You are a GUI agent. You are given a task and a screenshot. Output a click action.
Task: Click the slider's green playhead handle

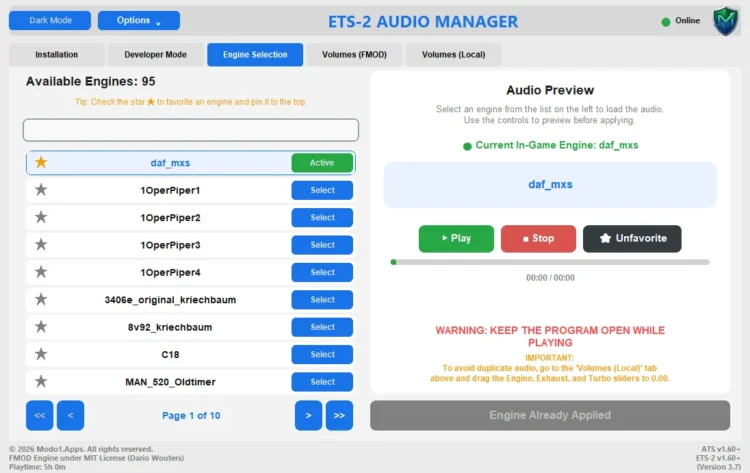(393, 262)
